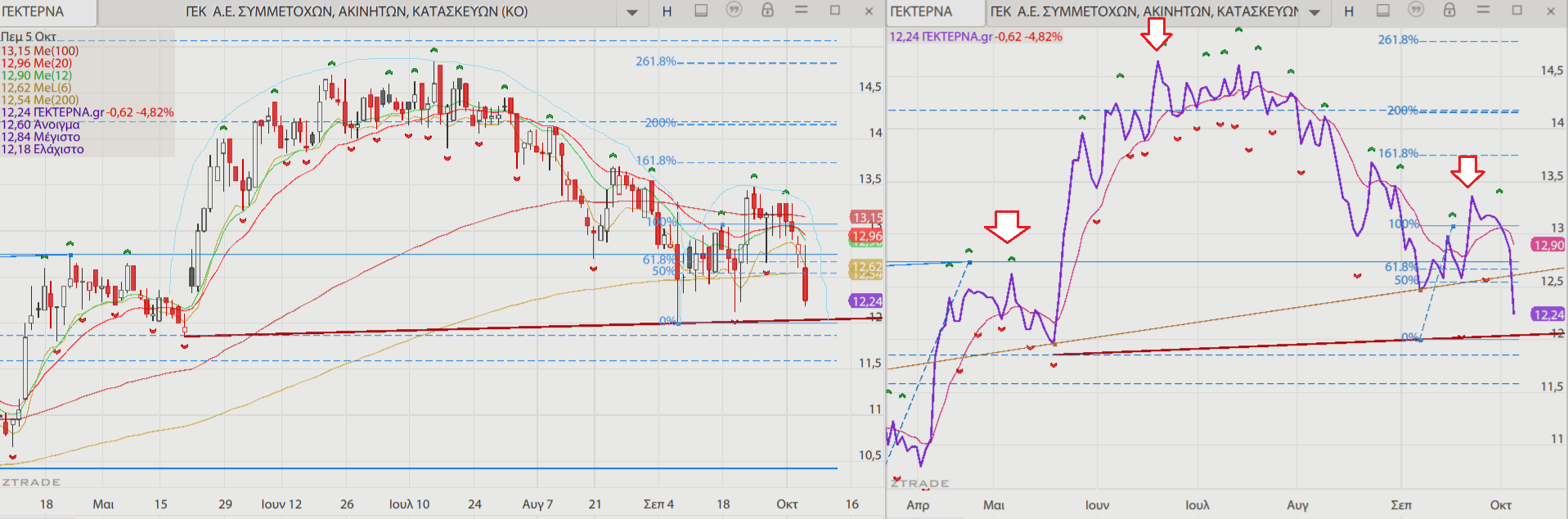1568x519 pixels.
Task: Close the left chart window
Action: [x=869, y=11]
